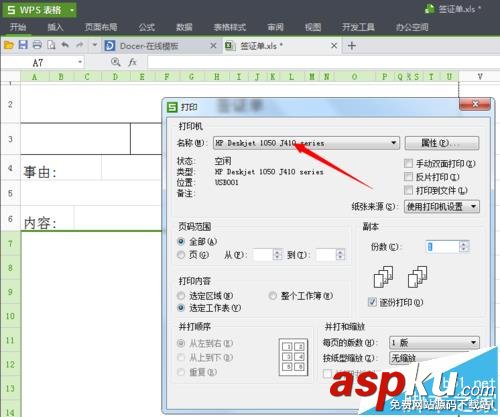
Task: Select the 选定工作表 radio button
Action: click(x=181, y=308)
